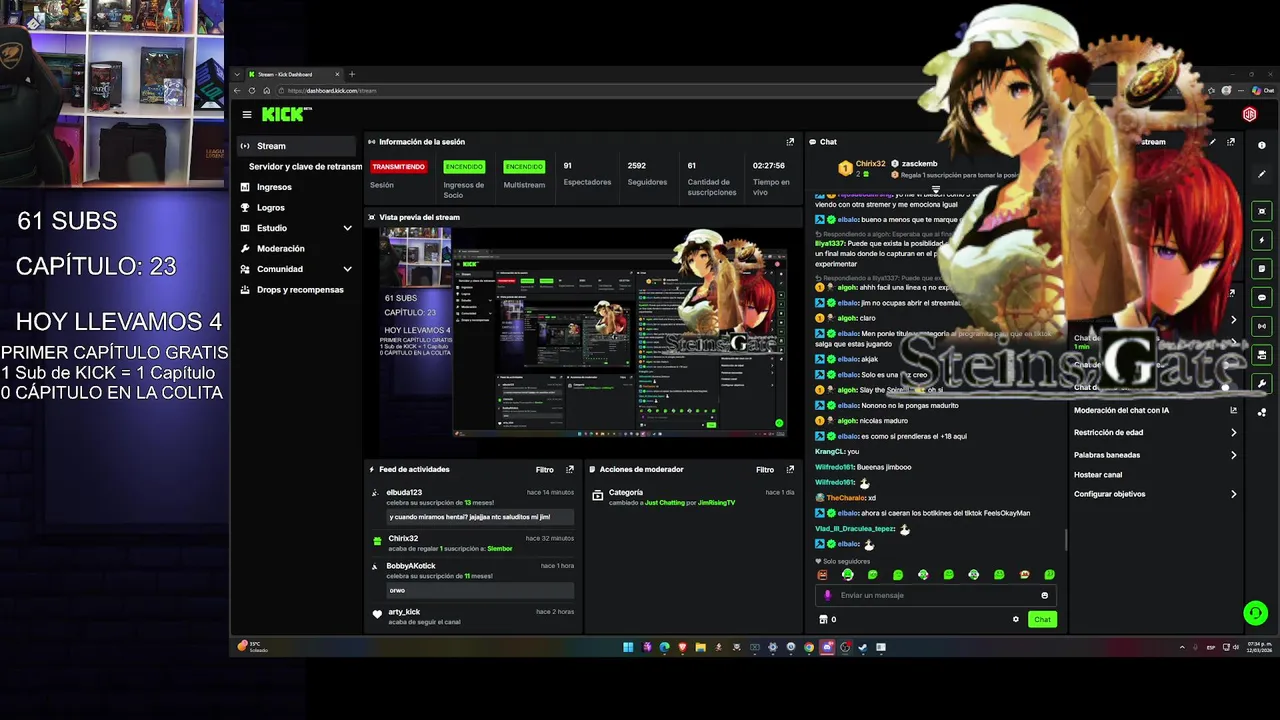Open File Explorer from the taskbar
Image resolution: width=1280 pixels, height=720 pixels.
pyautogui.click(x=700, y=647)
